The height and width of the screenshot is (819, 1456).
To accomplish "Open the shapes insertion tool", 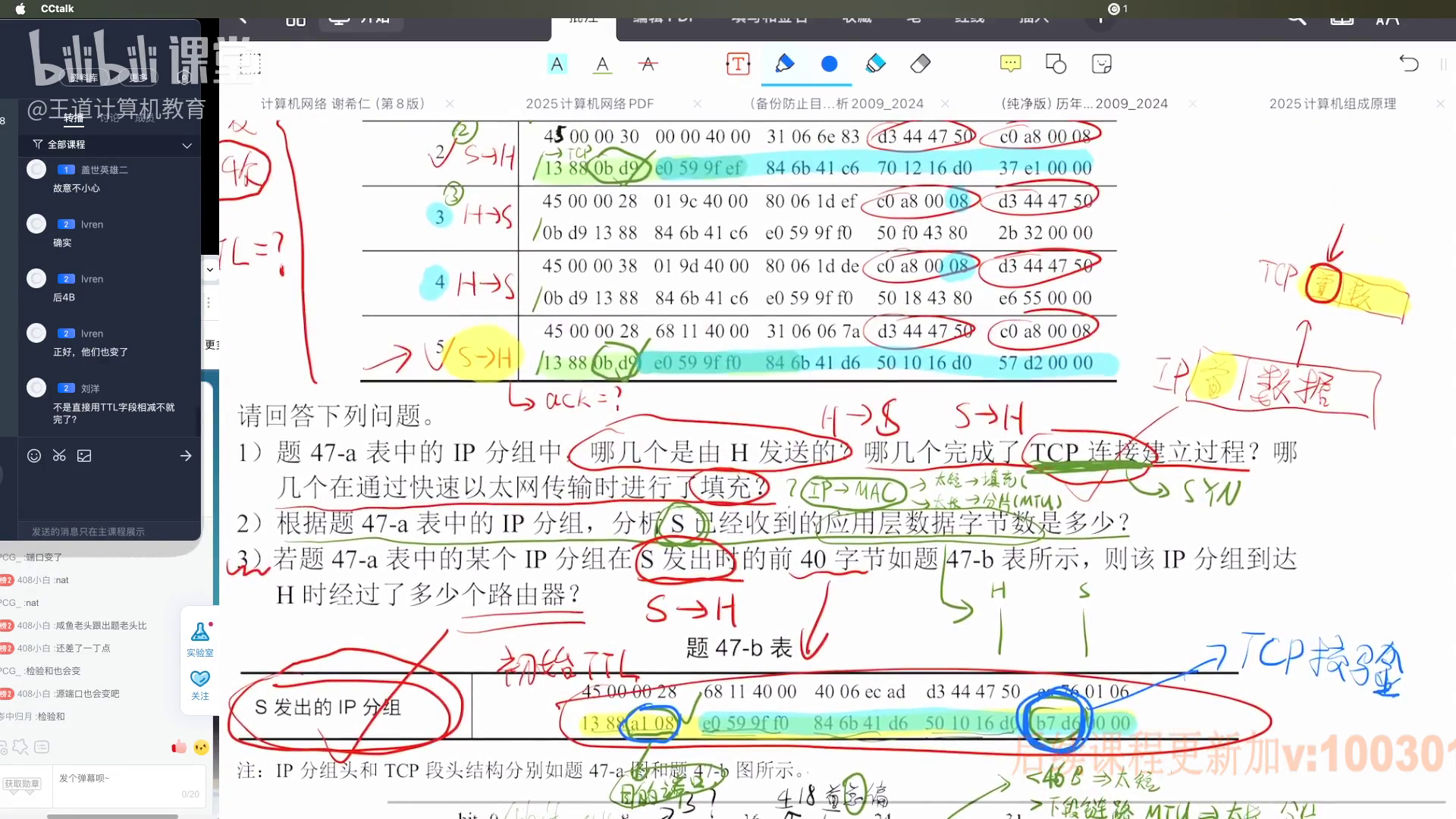I will (1056, 64).
